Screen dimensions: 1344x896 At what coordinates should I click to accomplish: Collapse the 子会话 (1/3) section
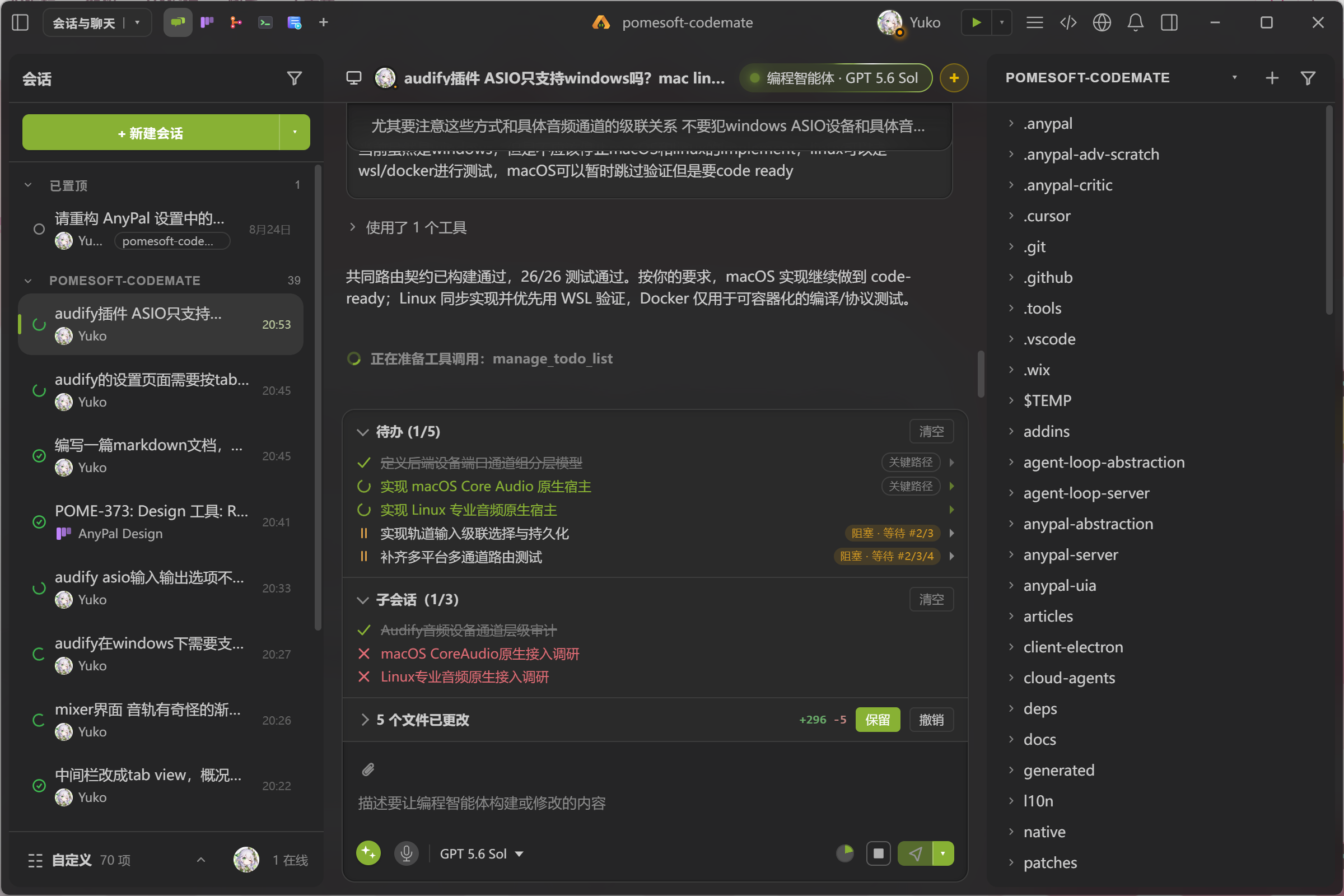coord(362,600)
